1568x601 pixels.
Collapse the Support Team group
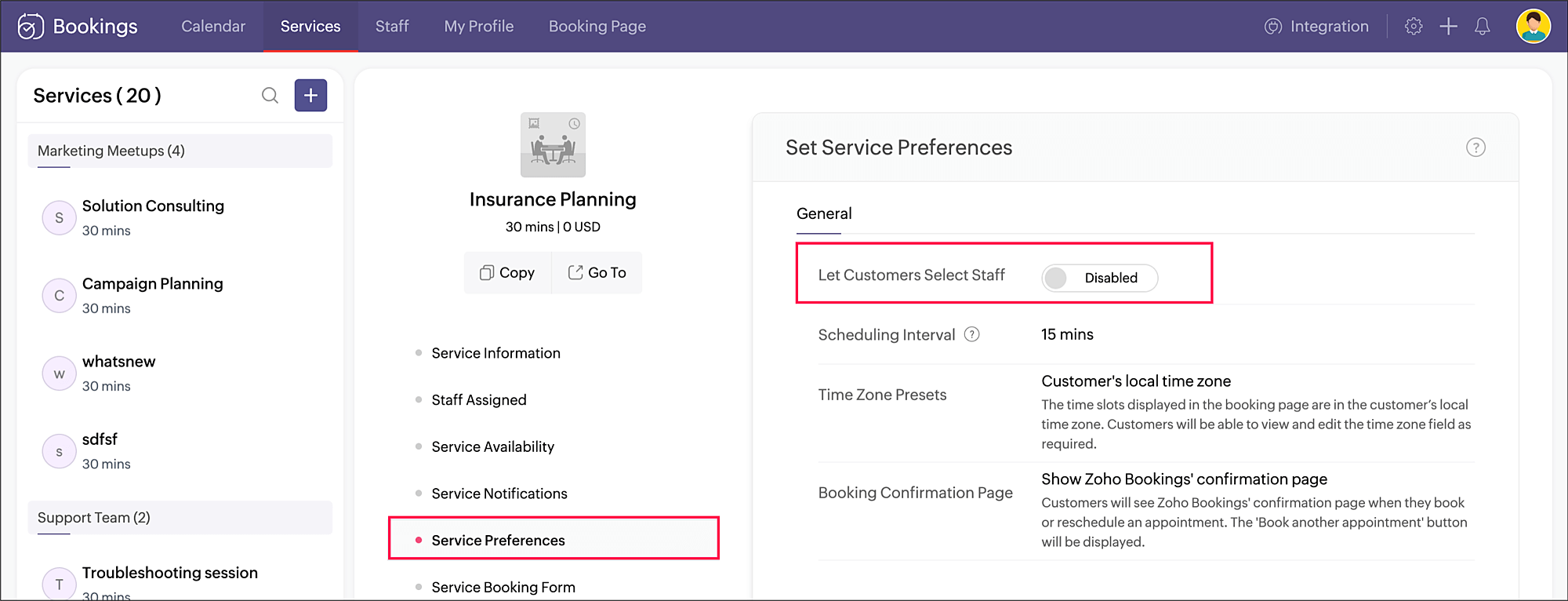tap(180, 518)
